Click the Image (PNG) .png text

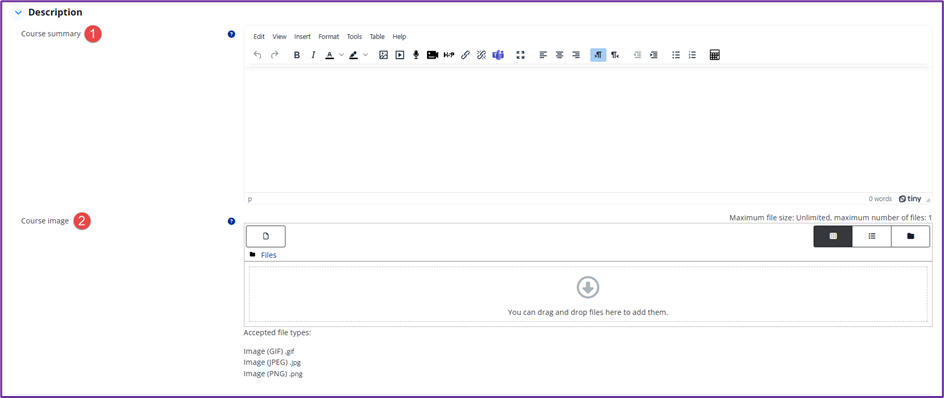[x=273, y=374]
